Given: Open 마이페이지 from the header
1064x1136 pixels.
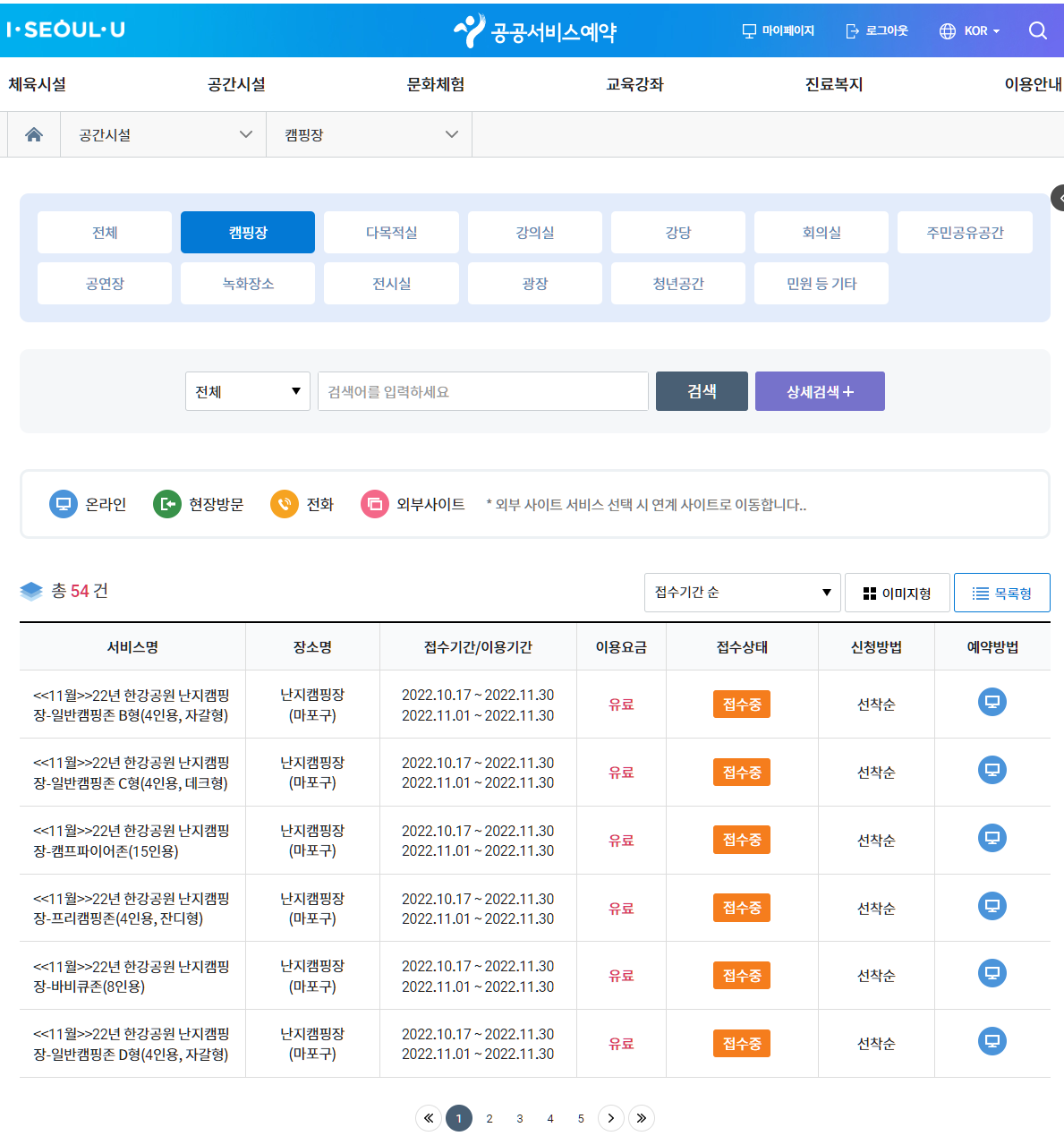Looking at the screenshot, I should 778,30.
